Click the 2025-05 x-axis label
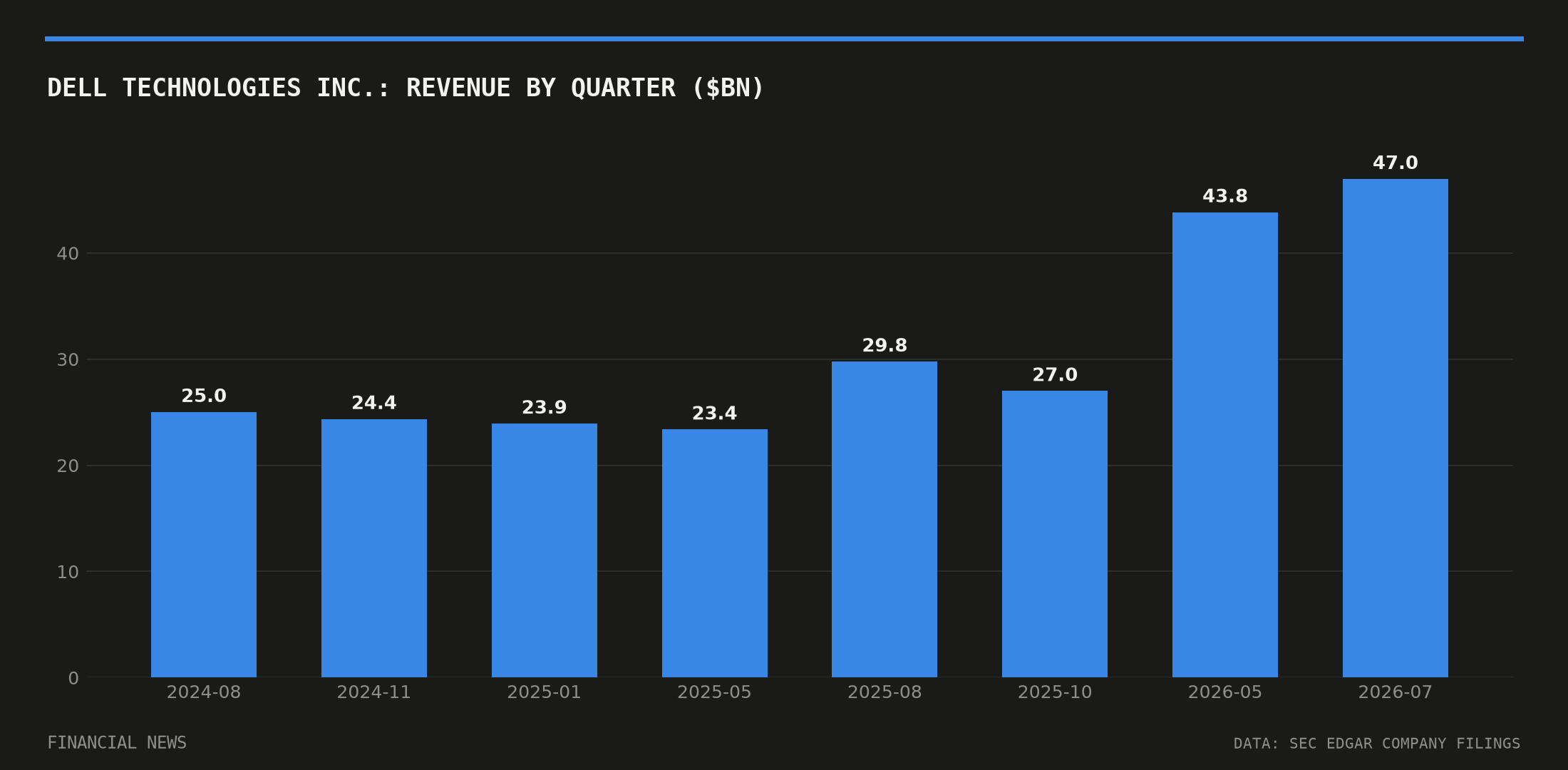 point(715,692)
